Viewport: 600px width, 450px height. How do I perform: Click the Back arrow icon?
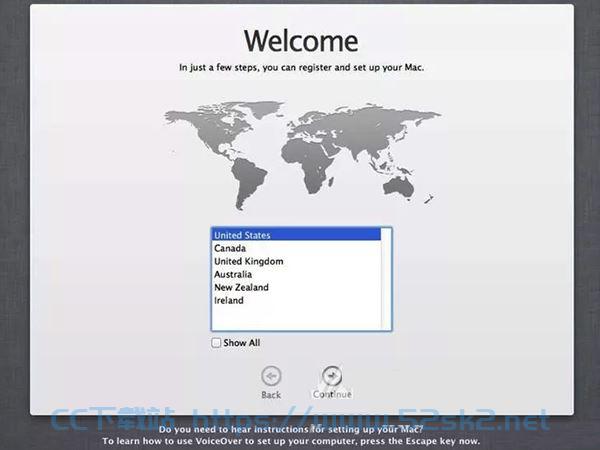(x=271, y=376)
